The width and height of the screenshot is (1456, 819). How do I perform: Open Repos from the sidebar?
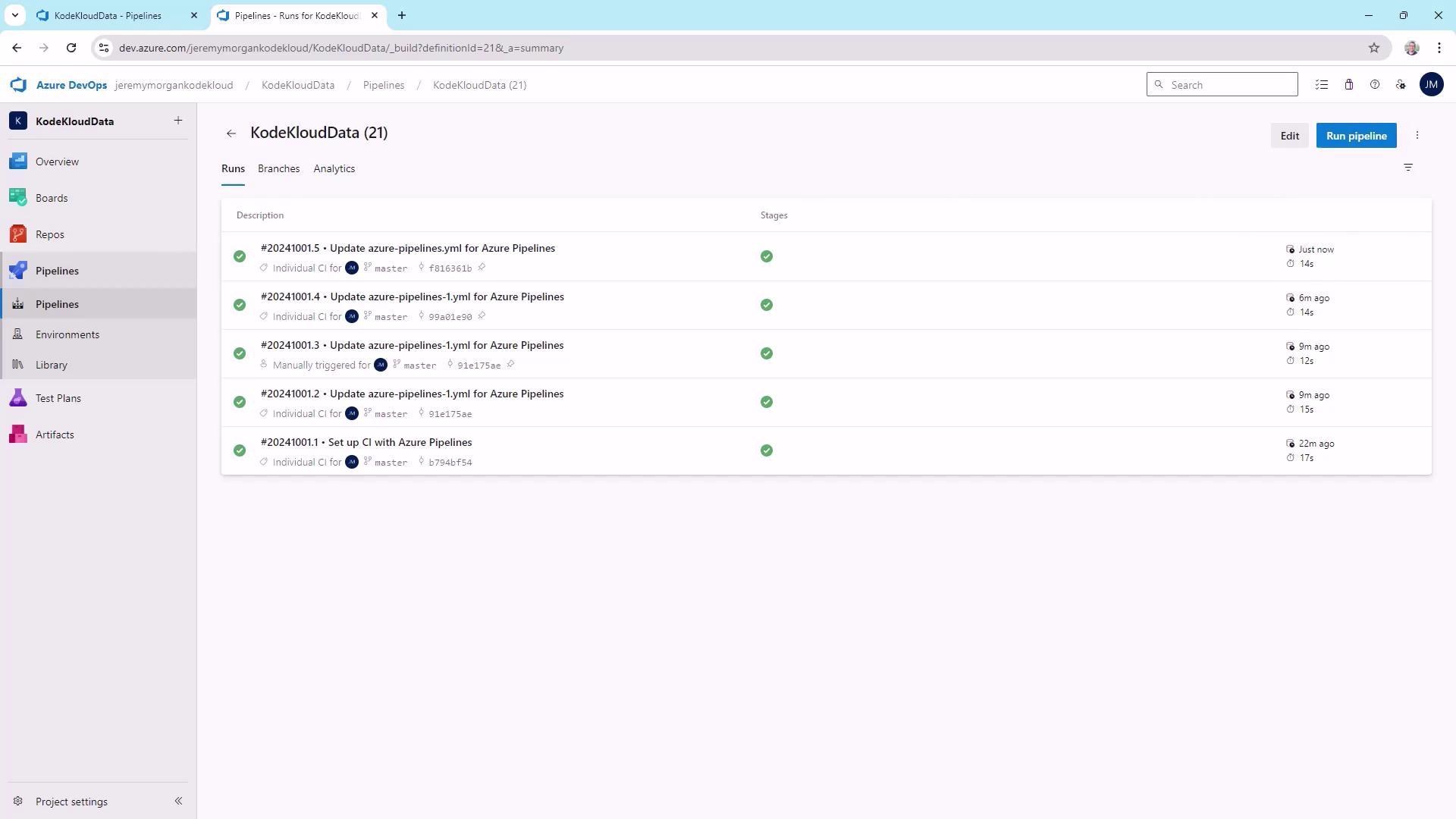[x=50, y=234]
